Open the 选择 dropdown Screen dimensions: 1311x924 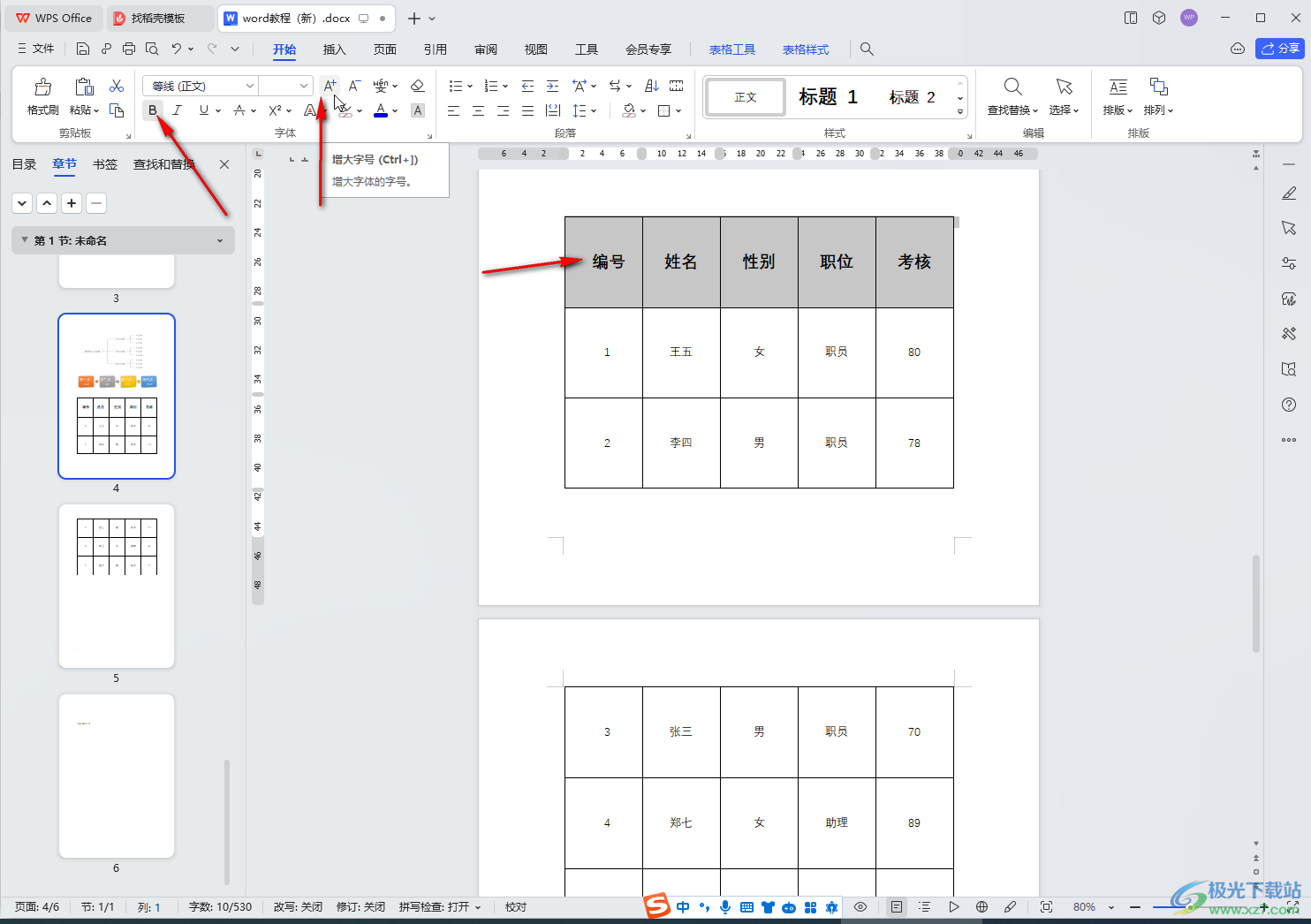(x=1065, y=110)
